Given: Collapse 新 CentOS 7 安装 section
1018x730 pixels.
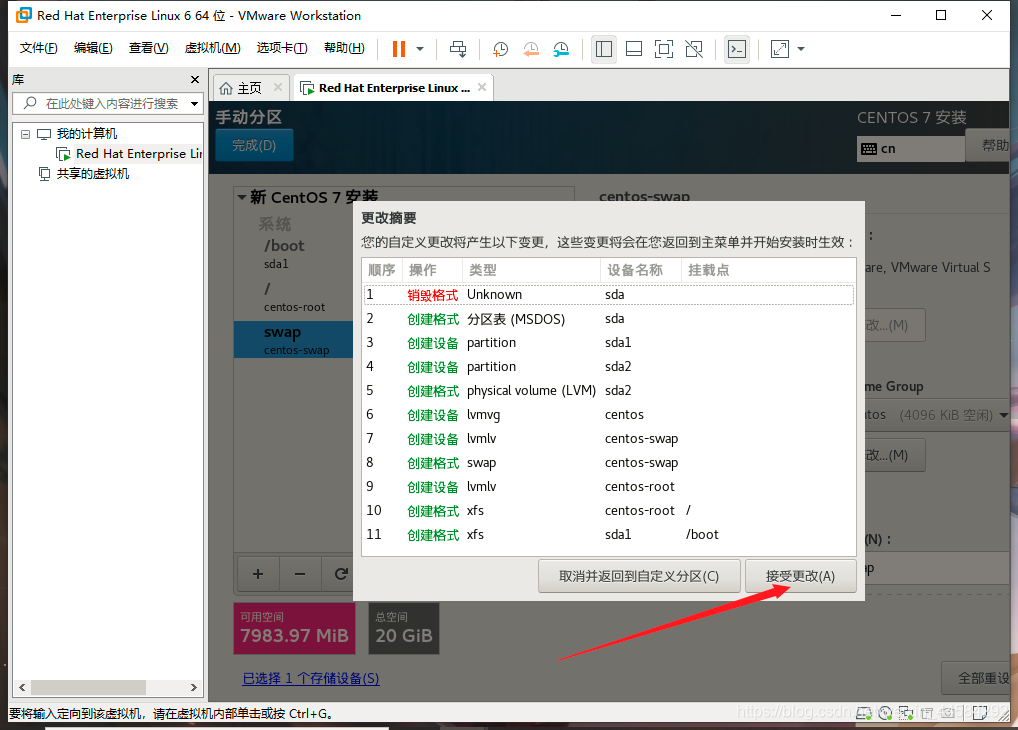Looking at the screenshot, I should click(242, 197).
